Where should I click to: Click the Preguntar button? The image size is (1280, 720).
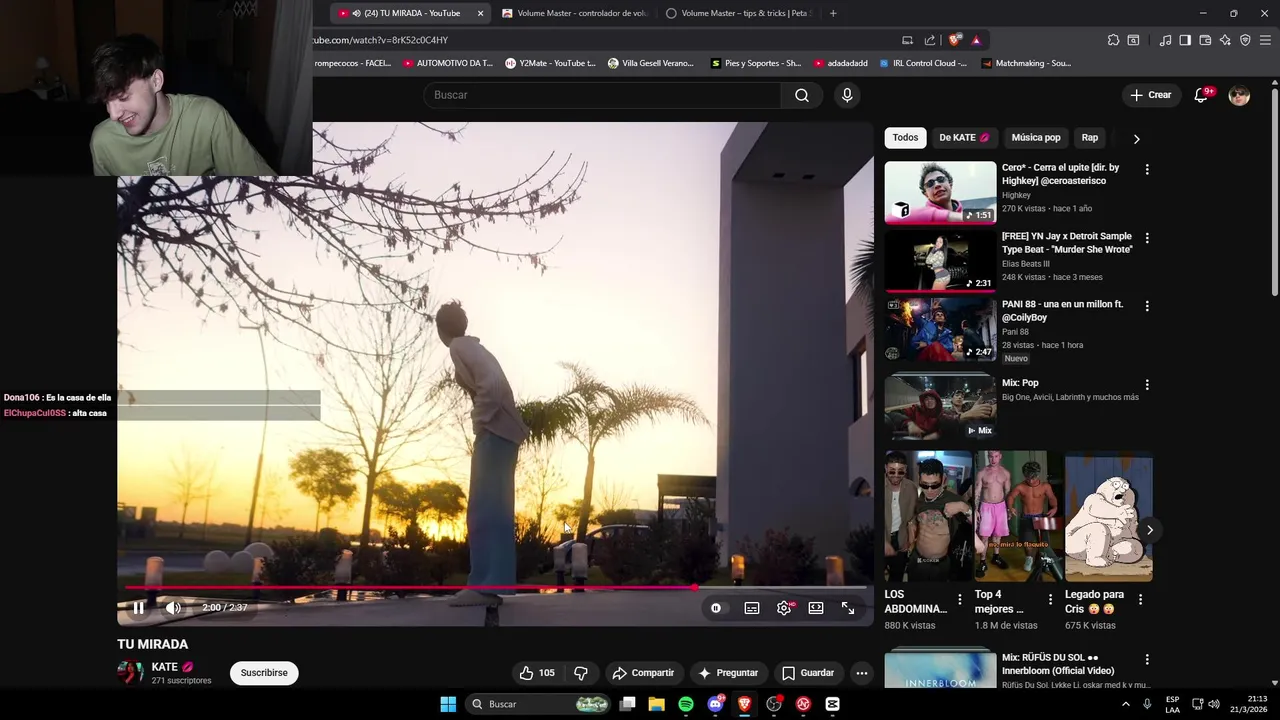pyautogui.click(x=728, y=673)
